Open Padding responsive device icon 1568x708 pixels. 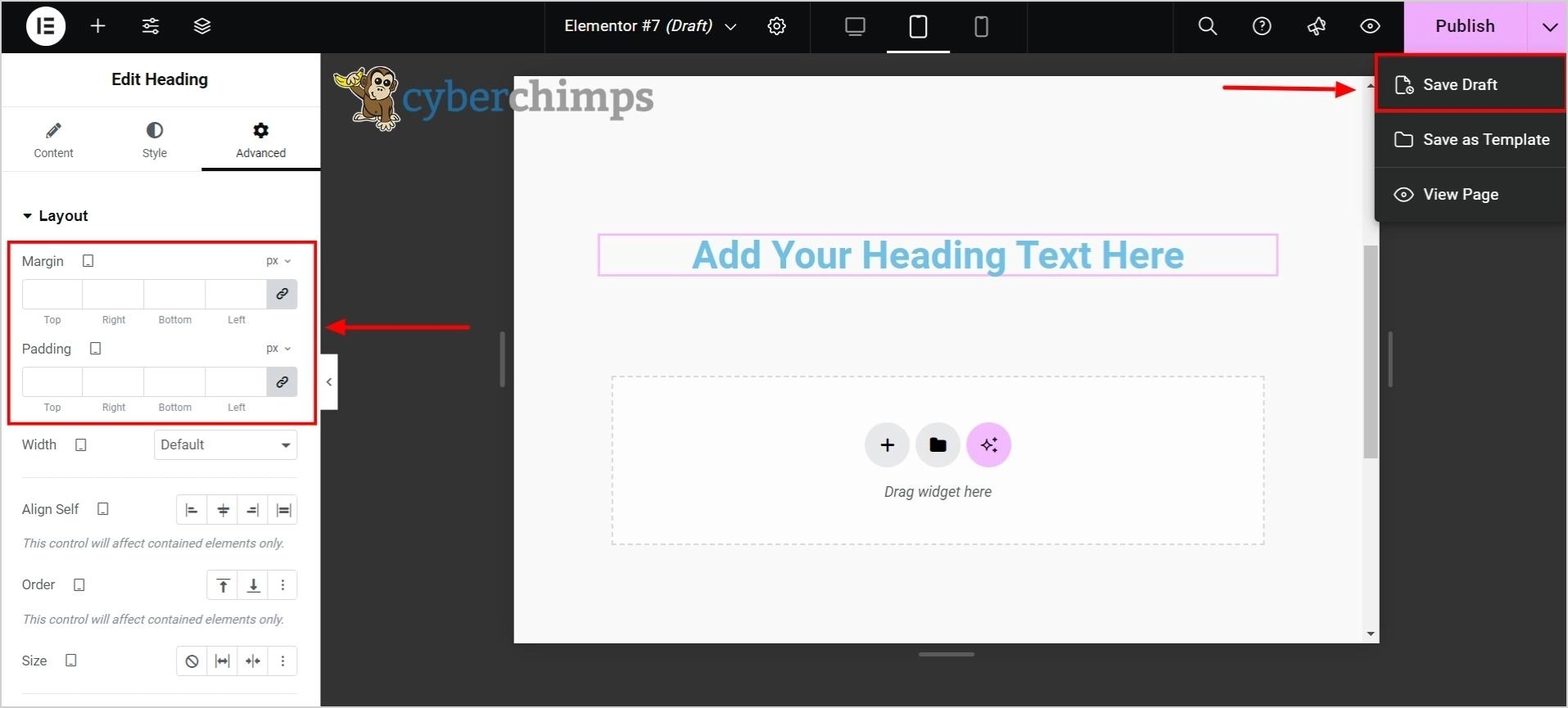(95, 349)
